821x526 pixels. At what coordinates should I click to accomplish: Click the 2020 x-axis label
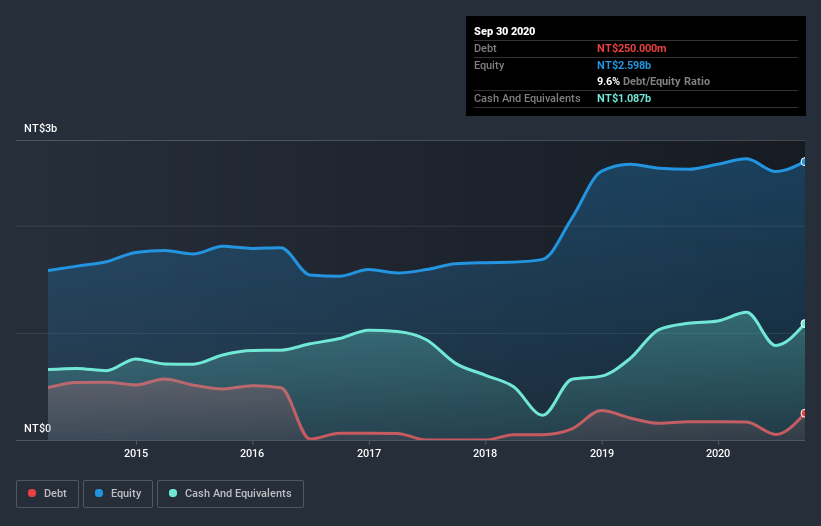point(718,453)
